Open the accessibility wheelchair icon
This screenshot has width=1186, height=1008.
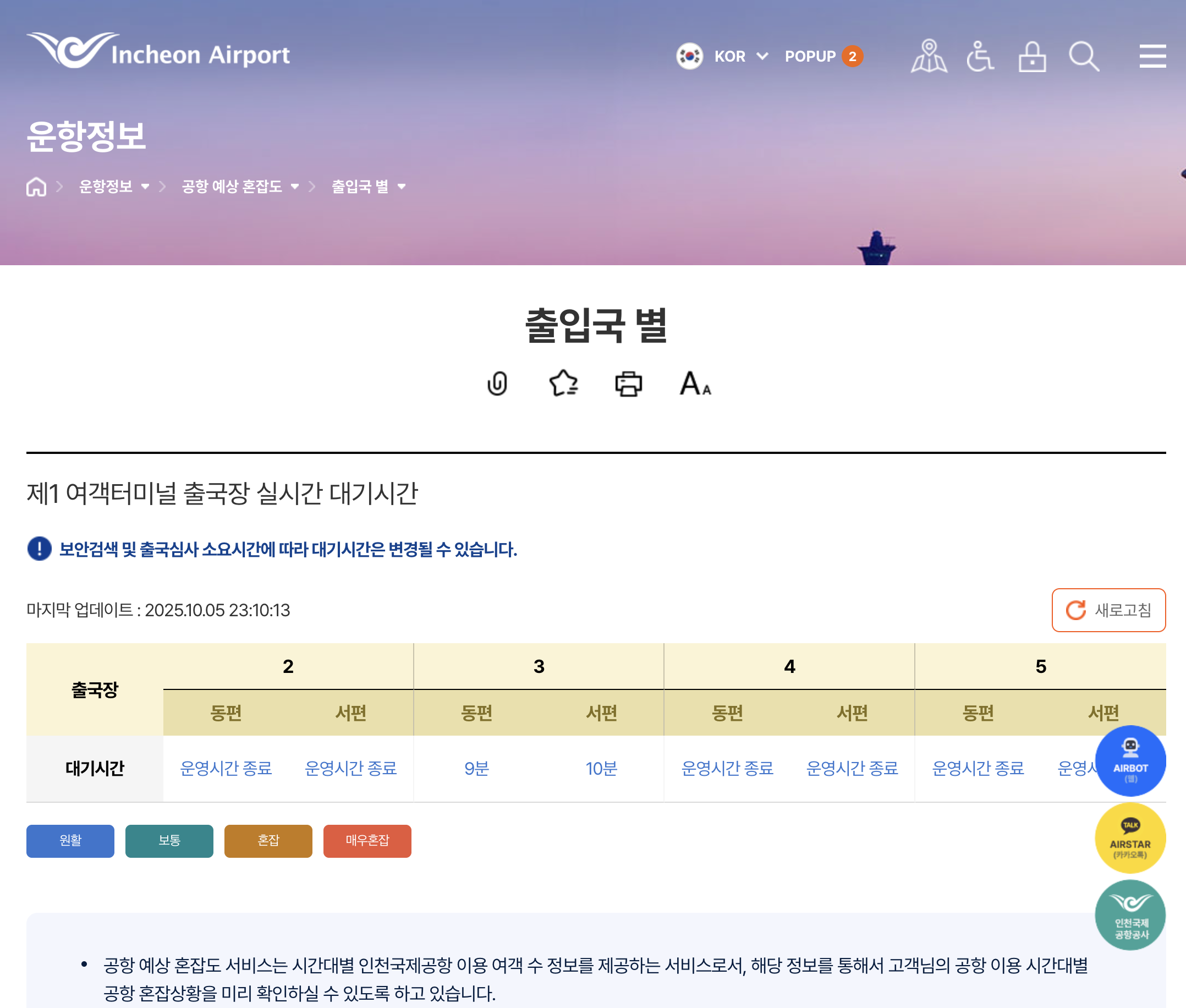point(980,56)
